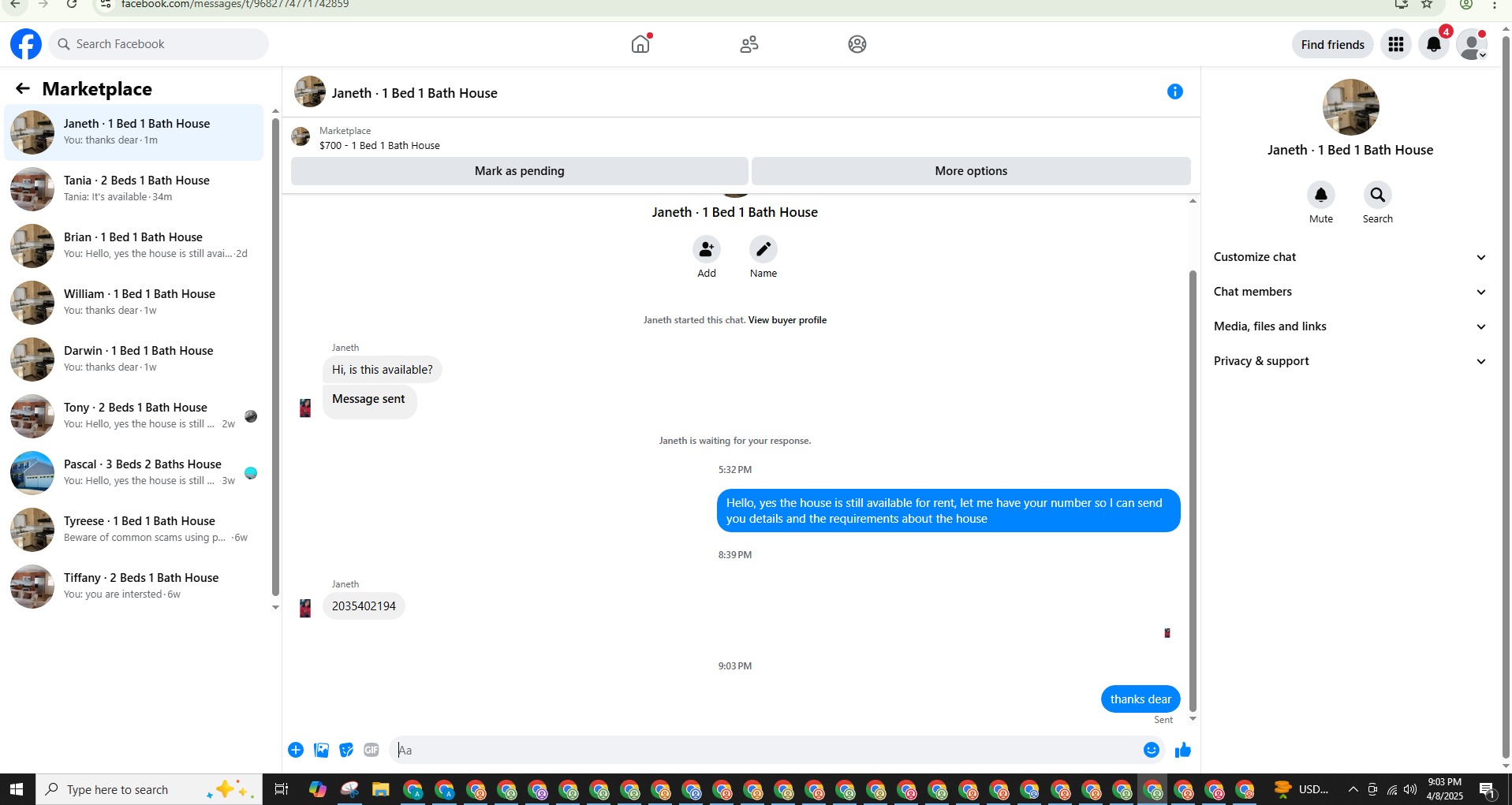
Task: Click Find friends button
Action: tap(1332, 44)
